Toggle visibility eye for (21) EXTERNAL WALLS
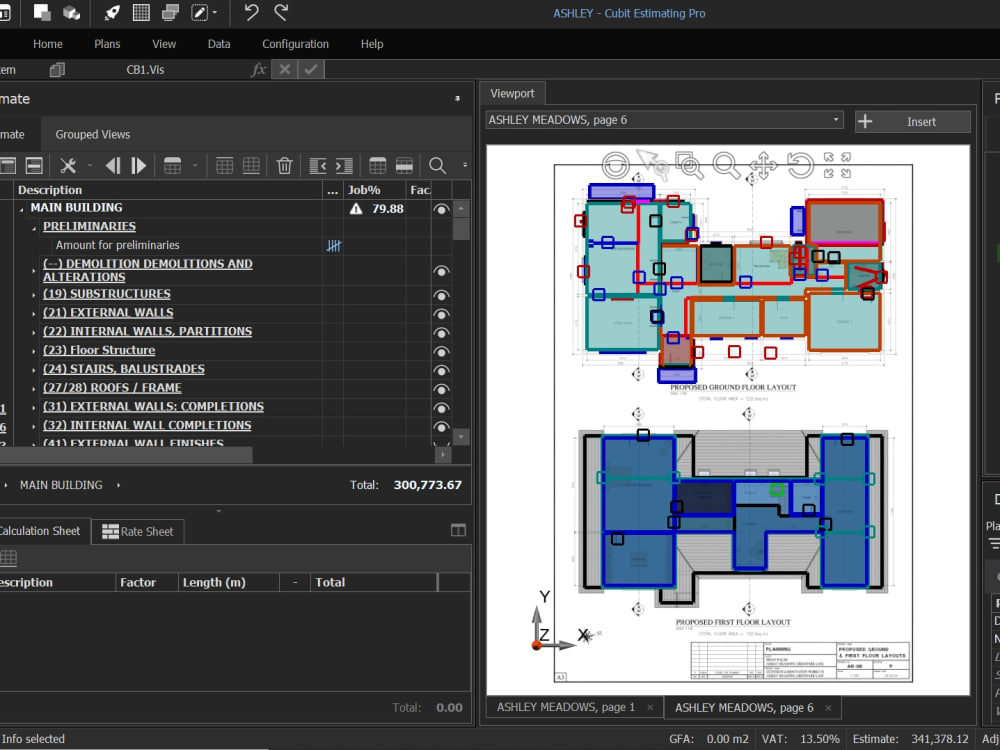The width and height of the screenshot is (1000, 750). click(x=441, y=314)
